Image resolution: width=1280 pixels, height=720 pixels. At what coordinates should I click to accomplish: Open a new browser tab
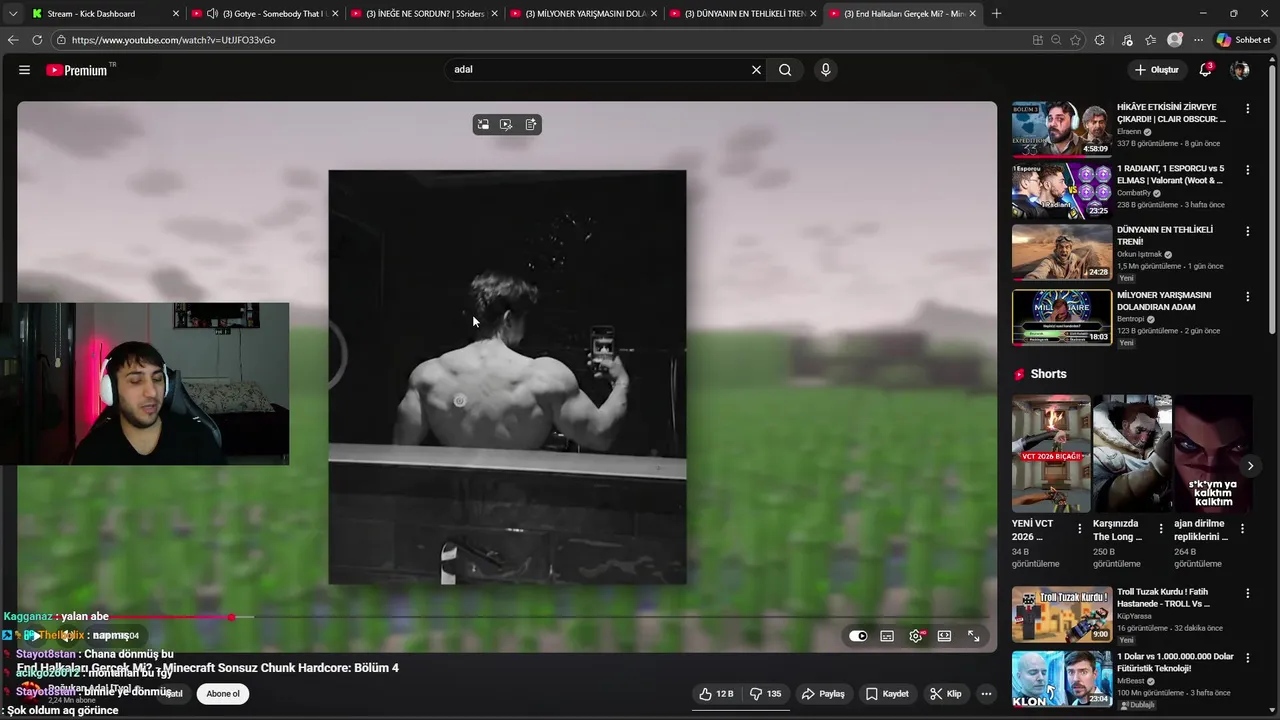[x=996, y=14]
